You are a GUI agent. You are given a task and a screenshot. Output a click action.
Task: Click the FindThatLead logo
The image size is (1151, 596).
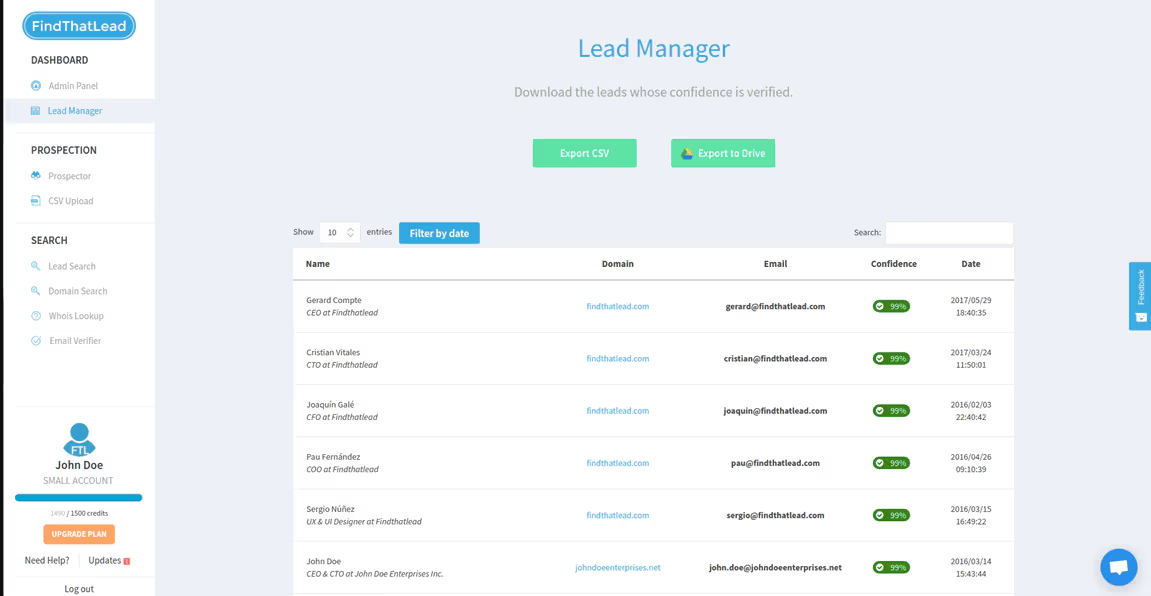[x=79, y=26]
